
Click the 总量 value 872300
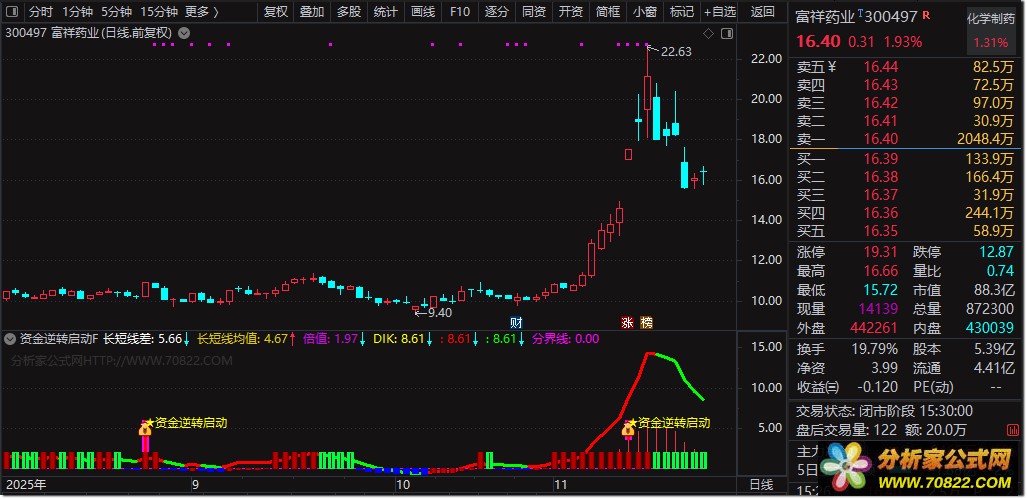tap(989, 309)
